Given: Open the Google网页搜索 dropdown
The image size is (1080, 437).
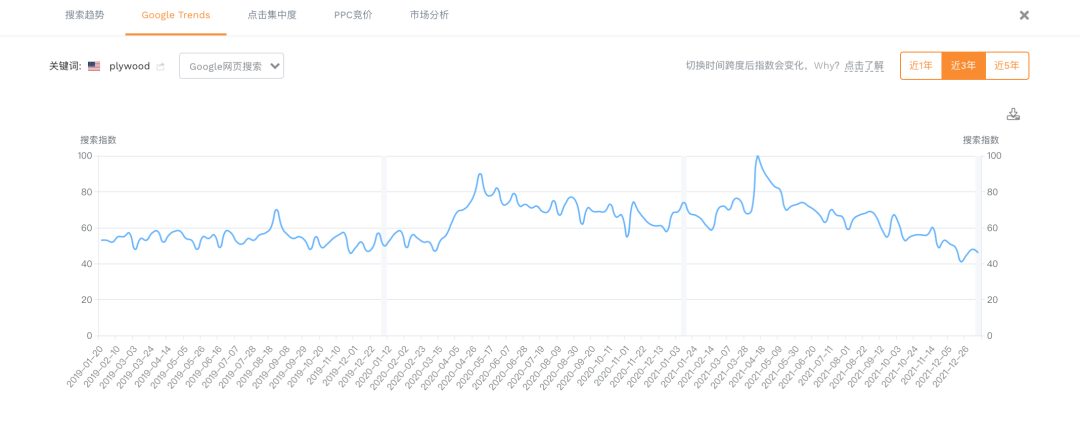Looking at the screenshot, I should [231, 66].
